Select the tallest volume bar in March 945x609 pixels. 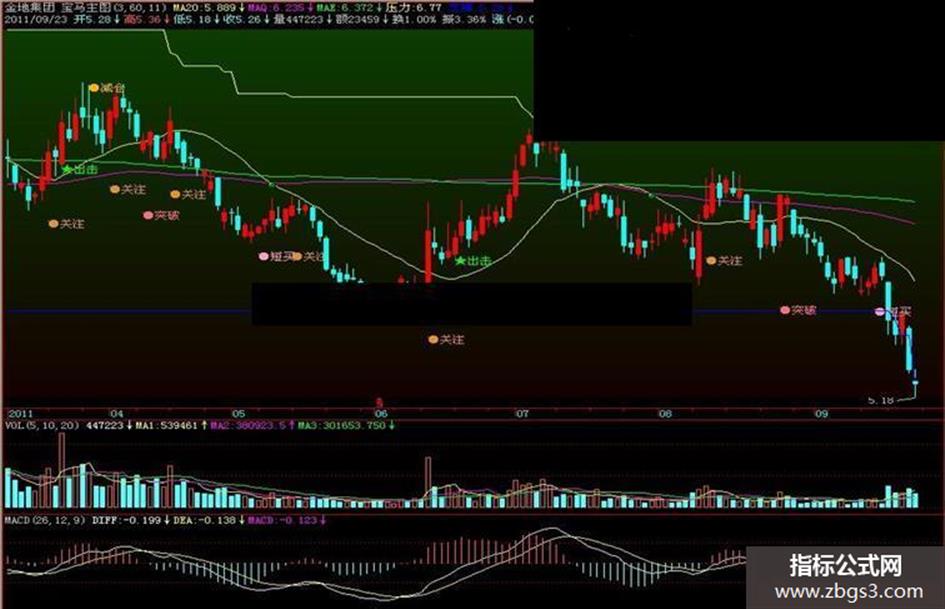[61, 470]
